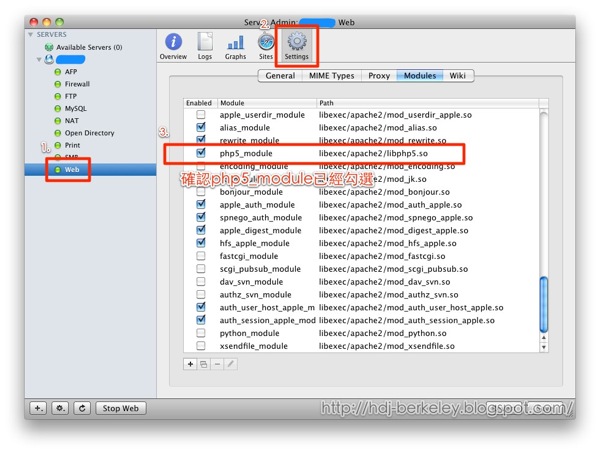Sort by the Enabled column header
The height and width of the screenshot is (453, 600).
coord(200,103)
